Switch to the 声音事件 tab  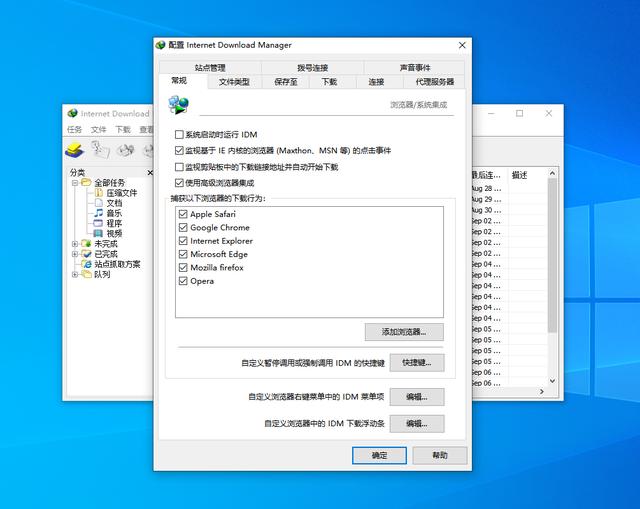click(415, 68)
